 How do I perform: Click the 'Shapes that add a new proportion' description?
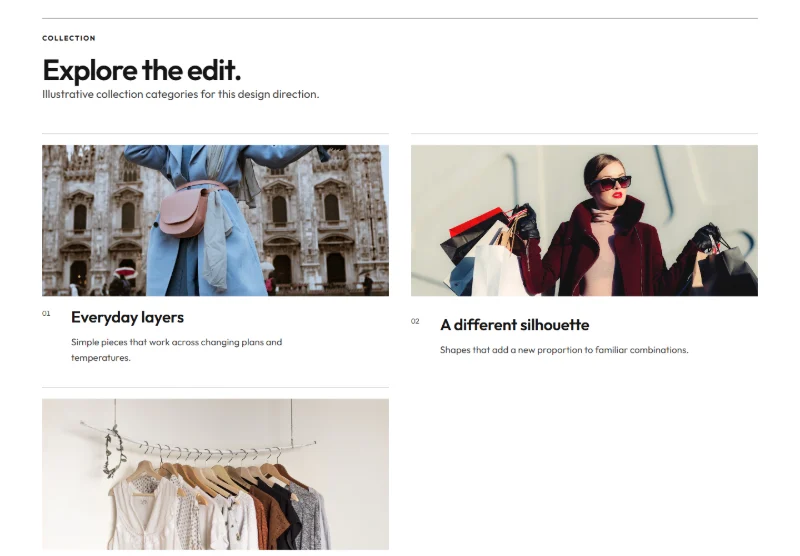(x=564, y=350)
